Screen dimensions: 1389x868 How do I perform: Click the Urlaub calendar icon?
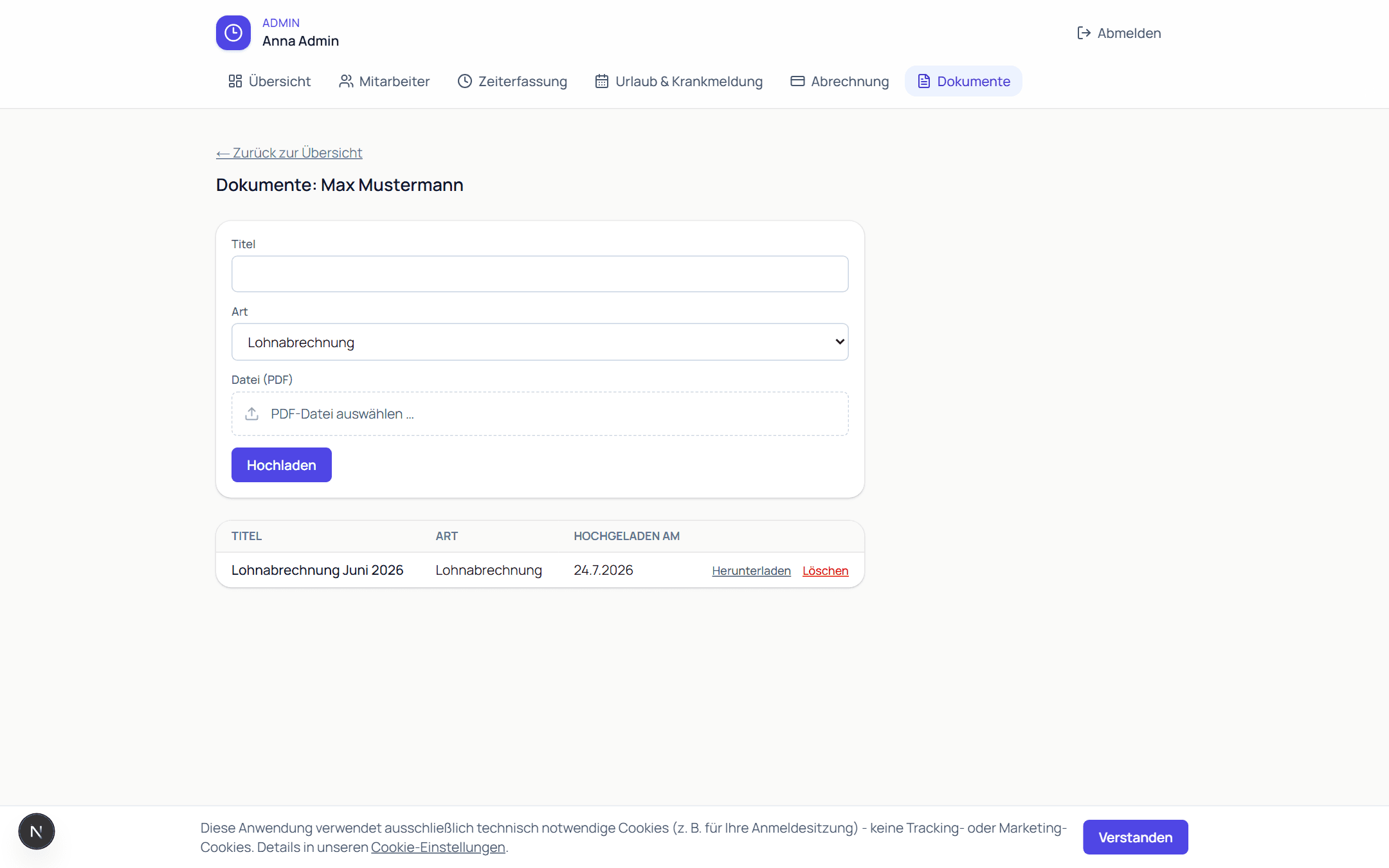tap(602, 81)
